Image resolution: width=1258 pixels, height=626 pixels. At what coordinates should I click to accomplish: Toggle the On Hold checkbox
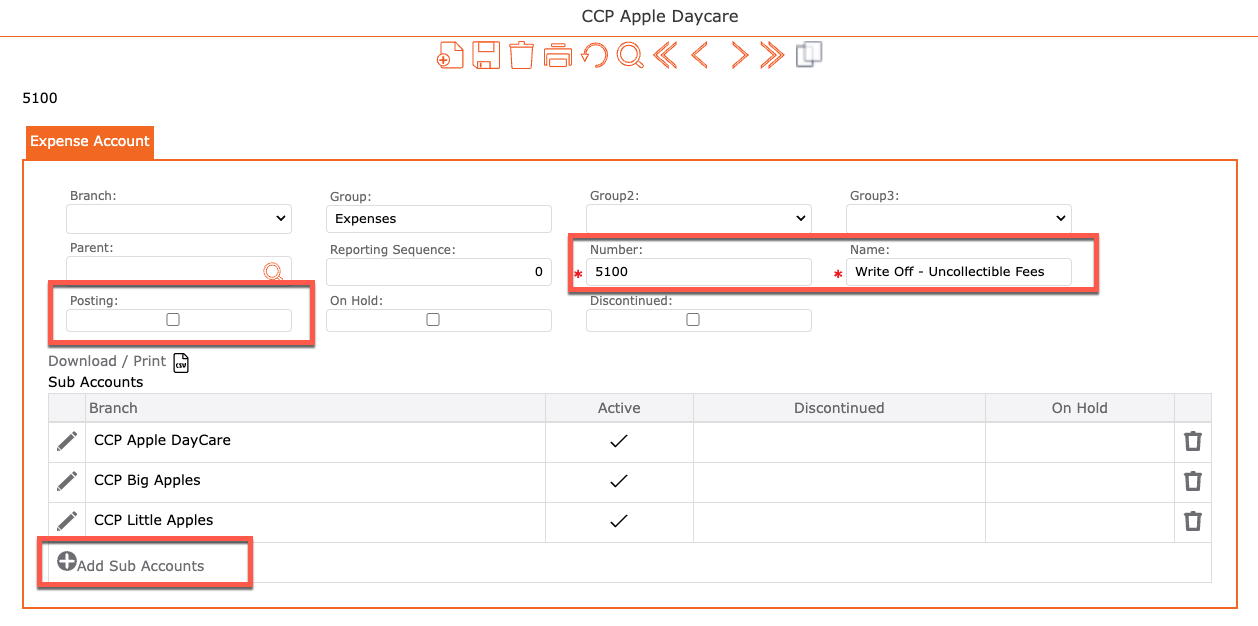point(433,320)
